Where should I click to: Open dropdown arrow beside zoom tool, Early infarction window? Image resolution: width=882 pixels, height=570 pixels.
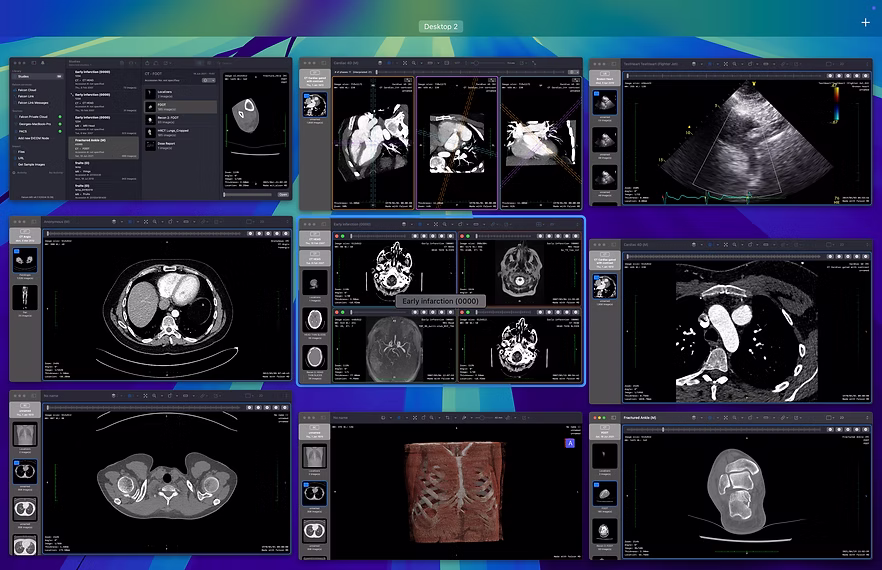(452, 224)
